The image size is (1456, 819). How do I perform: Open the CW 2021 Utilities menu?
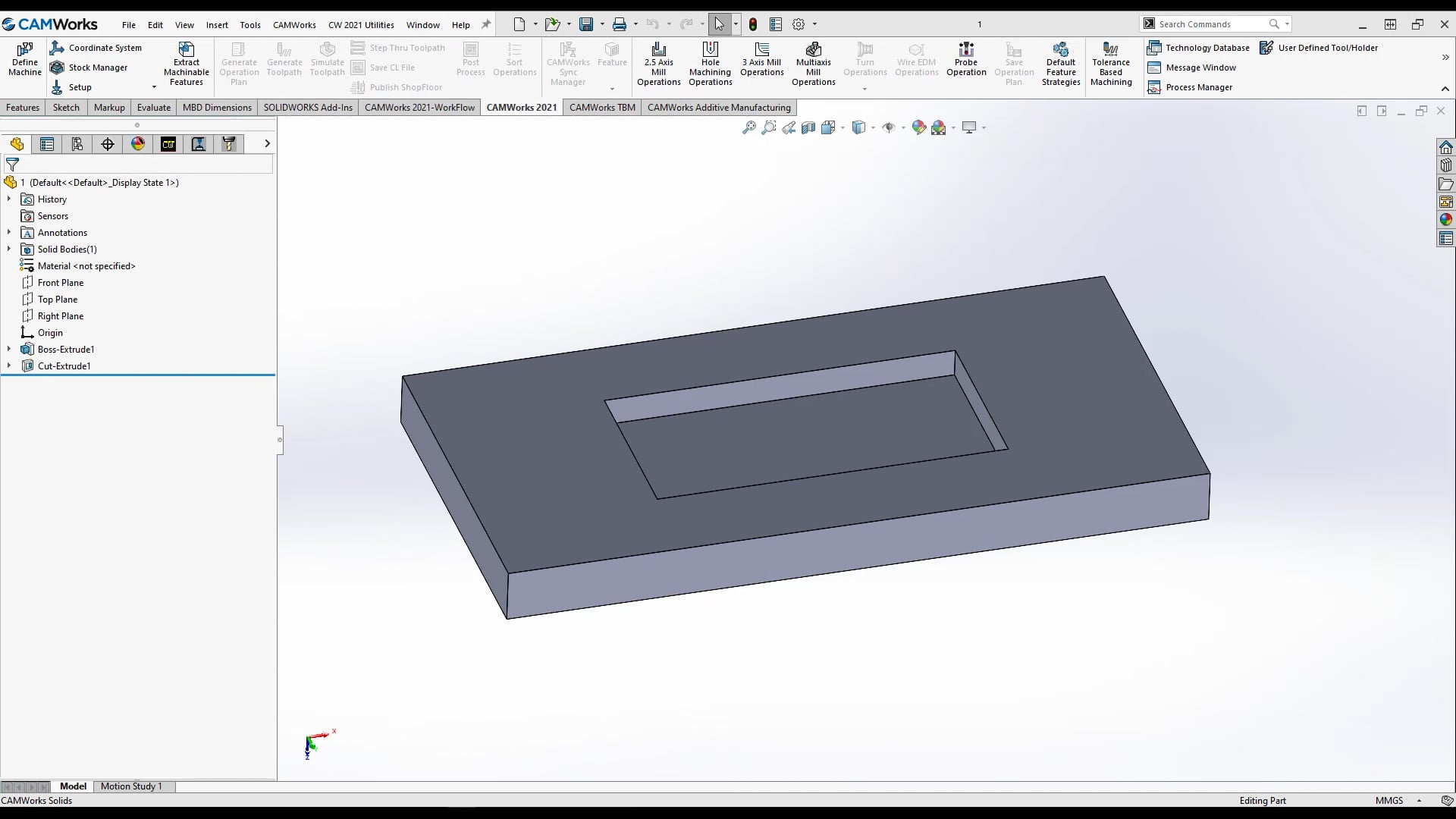tap(361, 25)
